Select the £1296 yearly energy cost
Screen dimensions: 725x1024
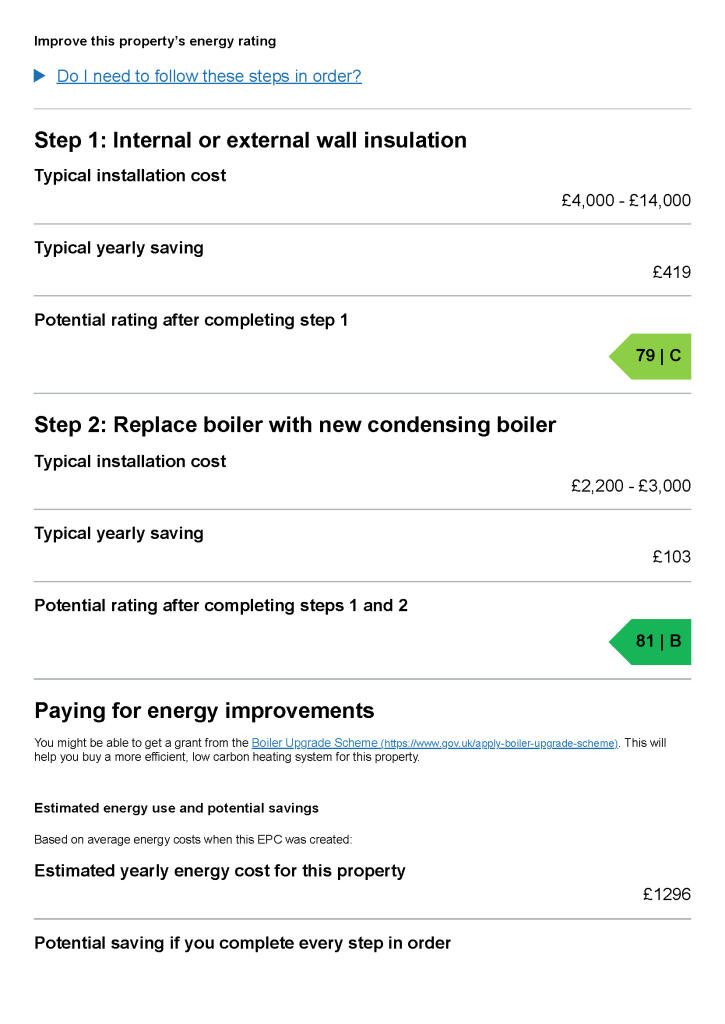click(666, 895)
